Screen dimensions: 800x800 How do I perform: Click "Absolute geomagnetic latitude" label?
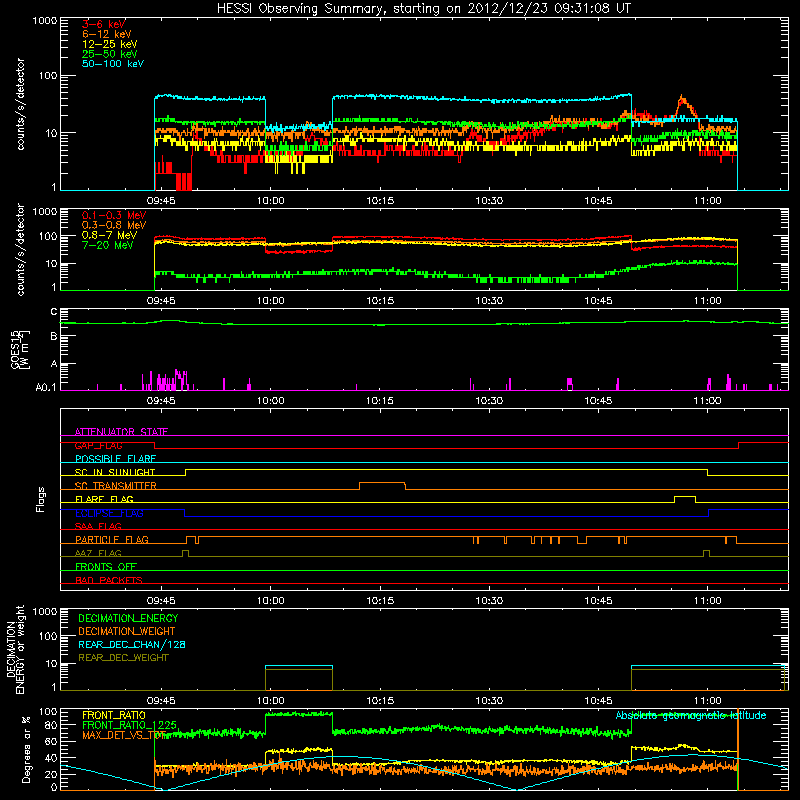pos(691,715)
